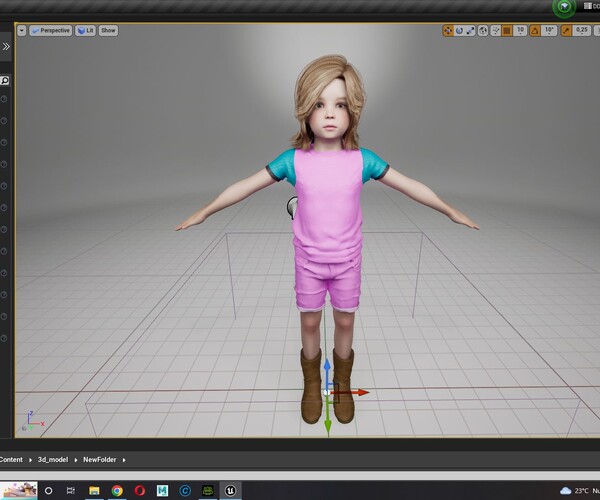Toggle rotation angle snapping
The width and height of the screenshot is (600, 500).
535,31
